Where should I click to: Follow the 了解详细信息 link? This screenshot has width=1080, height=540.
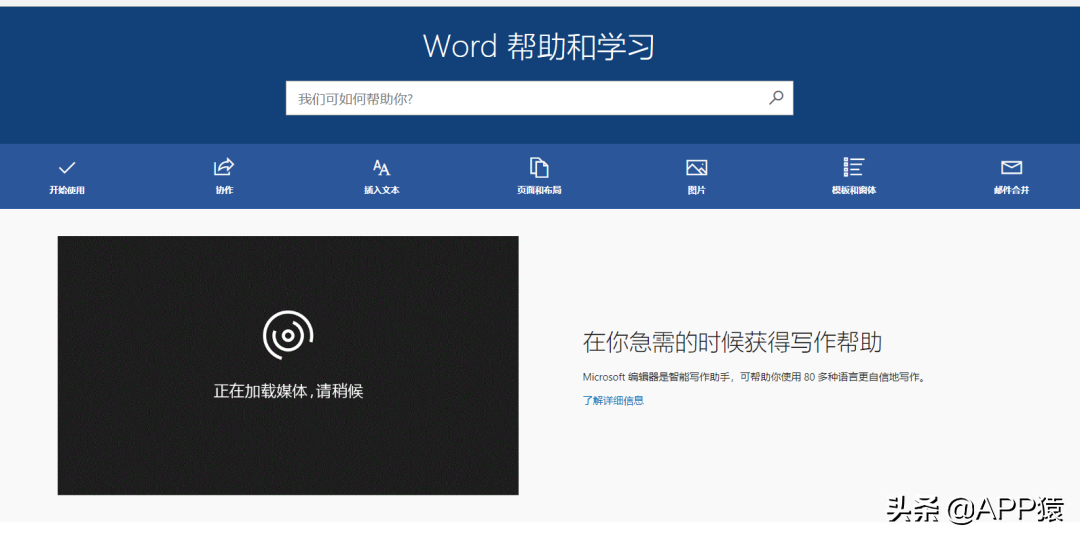(x=613, y=400)
